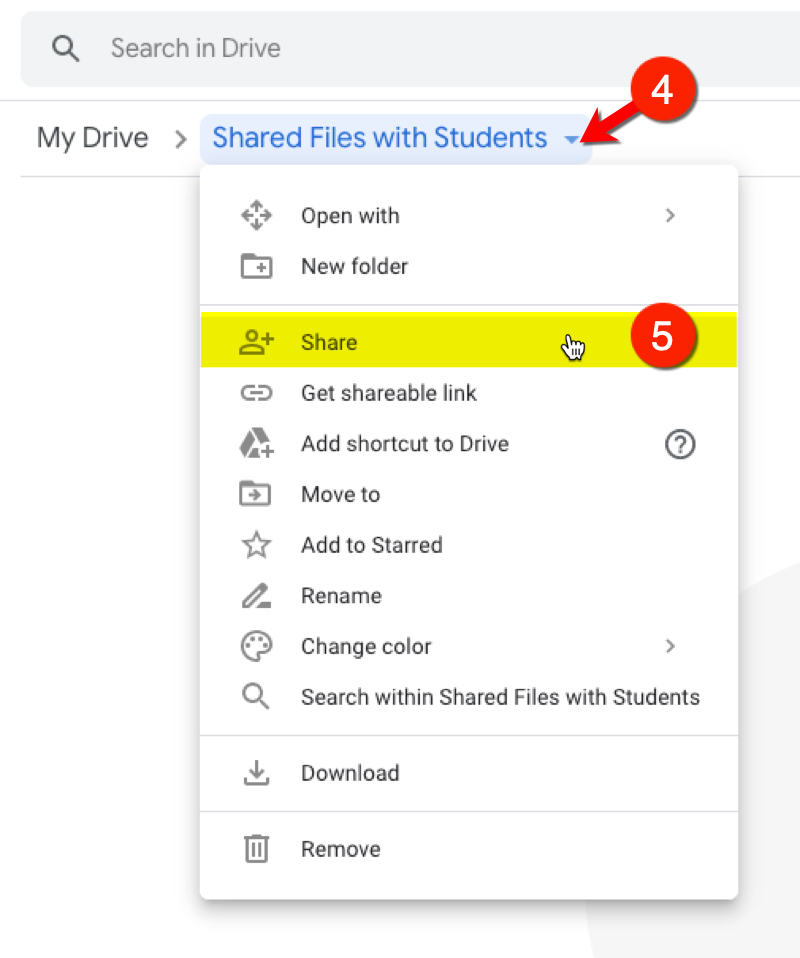Click the Add to Starred star icon
This screenshot has height=958, width=800.
click(x=256, y=545)
